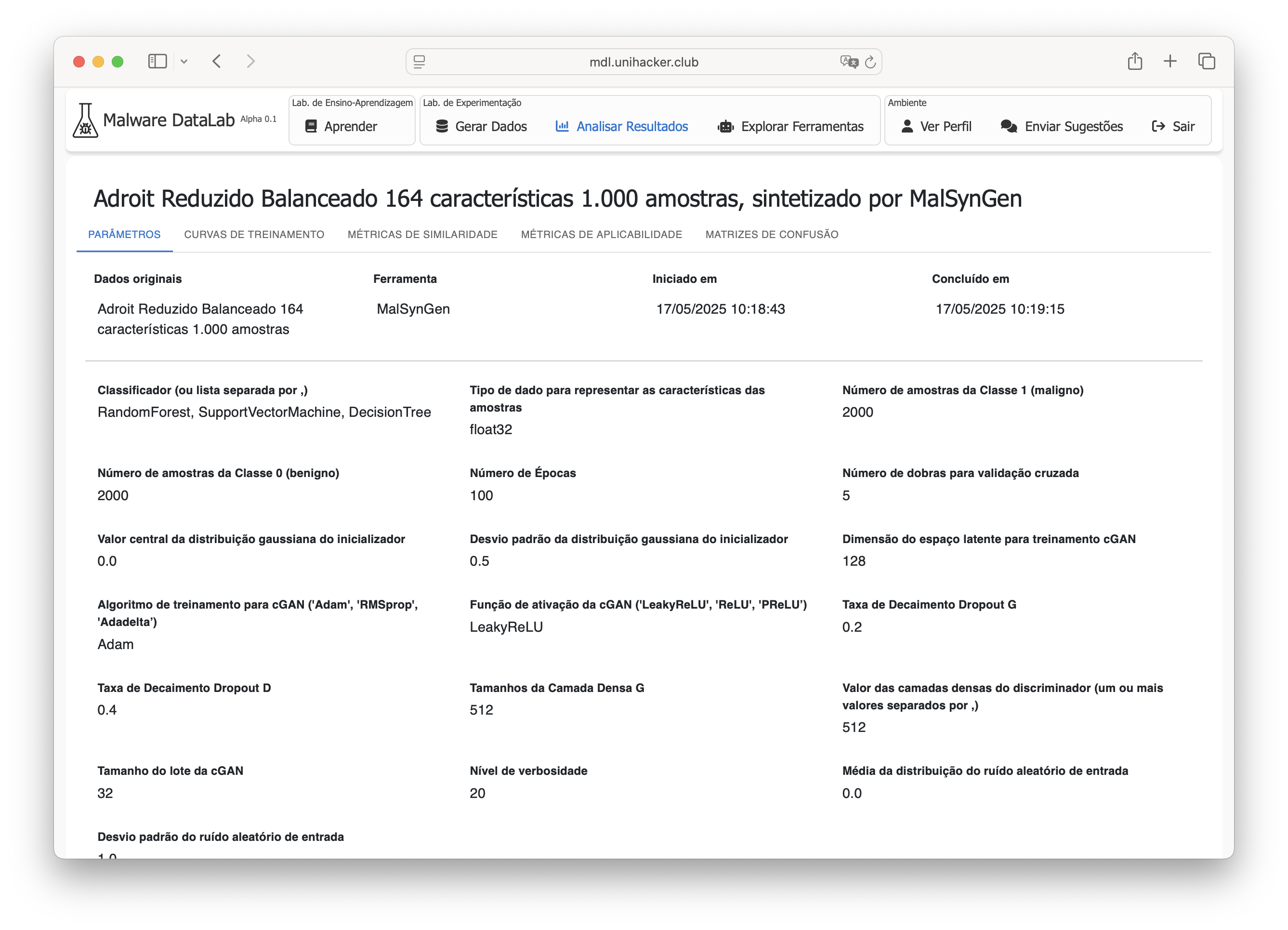Open the Gerar Dados link

pos(482,126)
